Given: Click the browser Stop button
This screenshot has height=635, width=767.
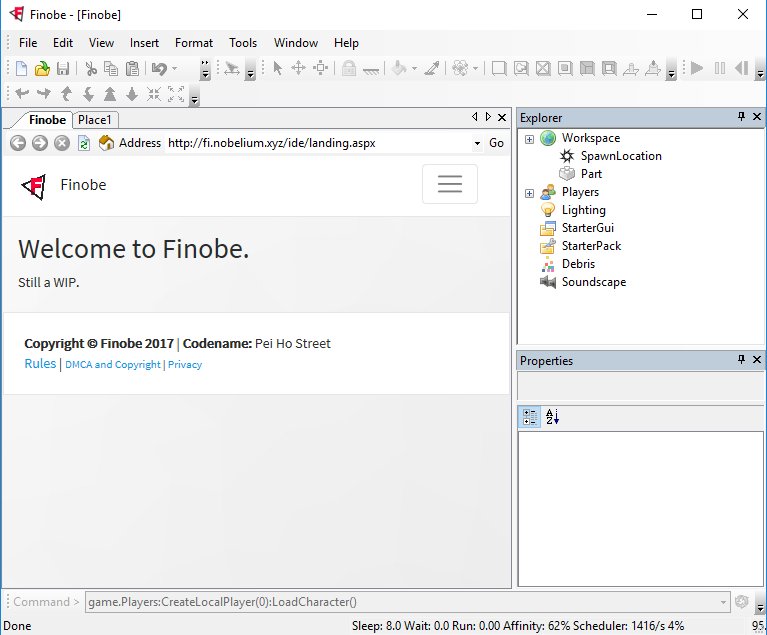Looking at the screenshot, I should tap(62, 143).
